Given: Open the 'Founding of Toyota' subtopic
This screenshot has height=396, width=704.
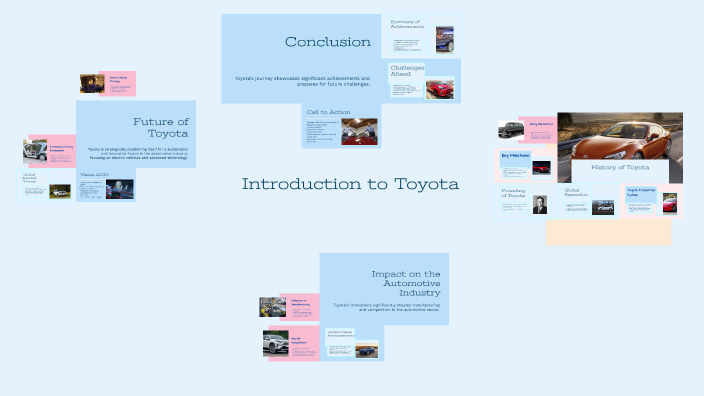Looking at the screenshot, I should [x=513, y=193].
